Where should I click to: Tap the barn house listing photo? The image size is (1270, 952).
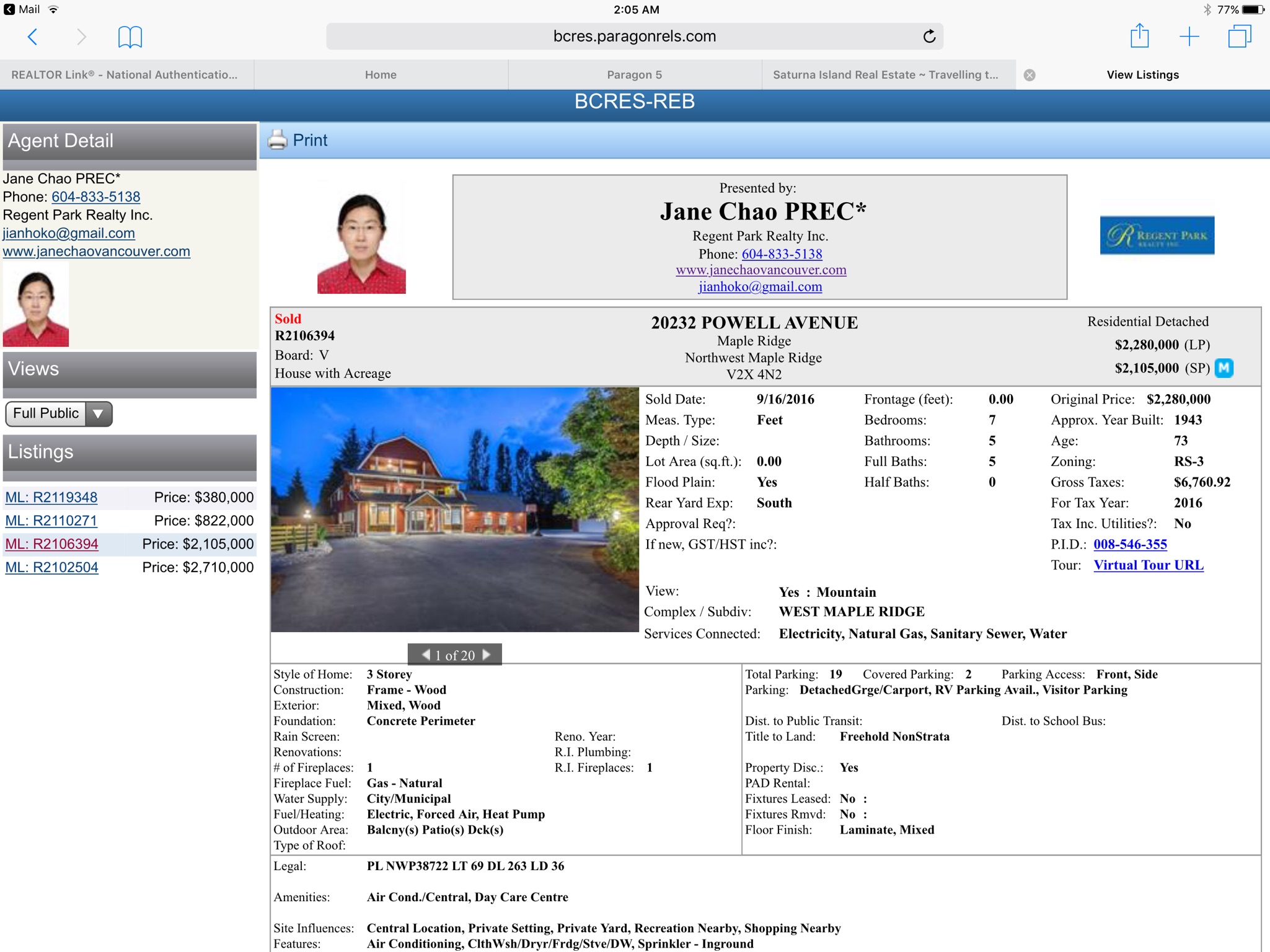point(454,509)
